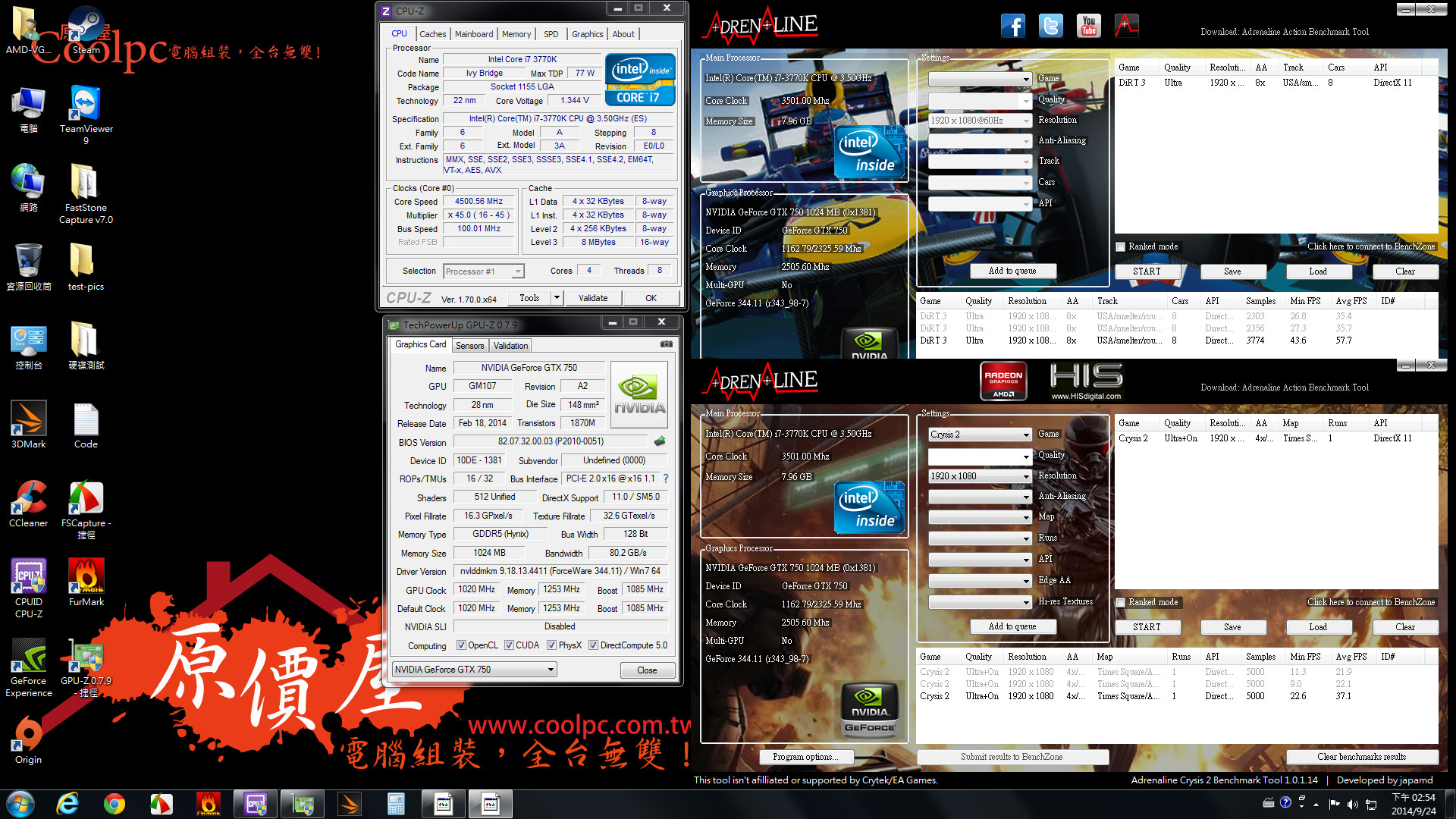This screenshot has height=819, width=1456.
Task: Click Submit results to BenchZone button
Action: [1012, 757]
